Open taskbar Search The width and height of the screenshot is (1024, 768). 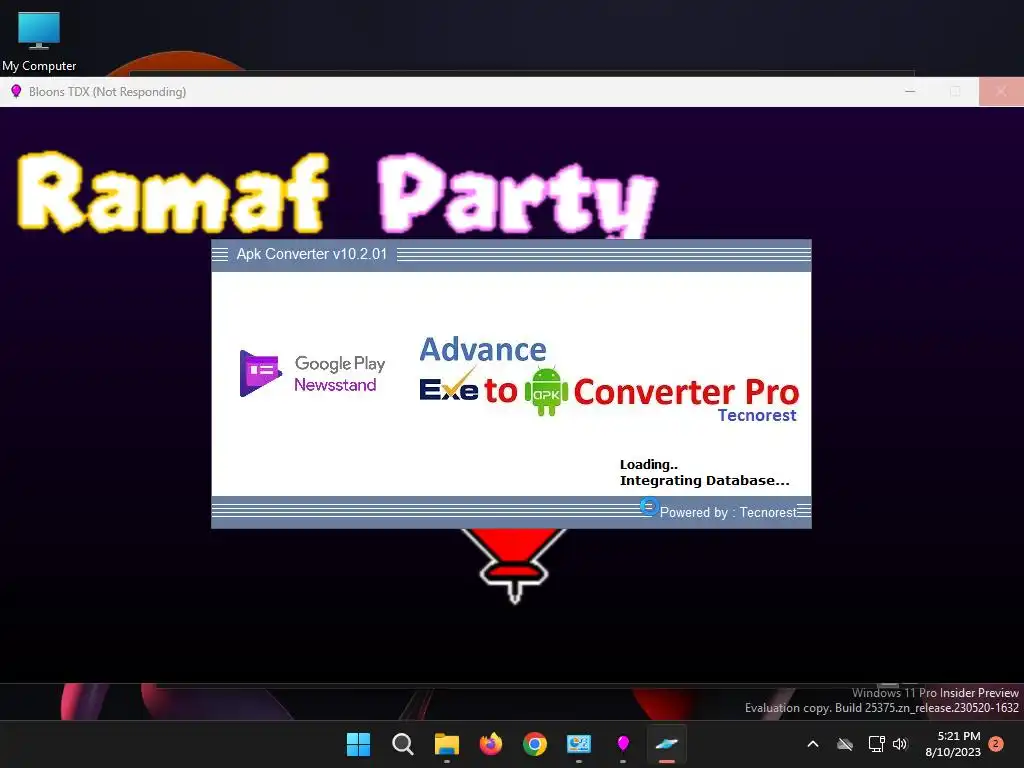[x=402, y=744]
